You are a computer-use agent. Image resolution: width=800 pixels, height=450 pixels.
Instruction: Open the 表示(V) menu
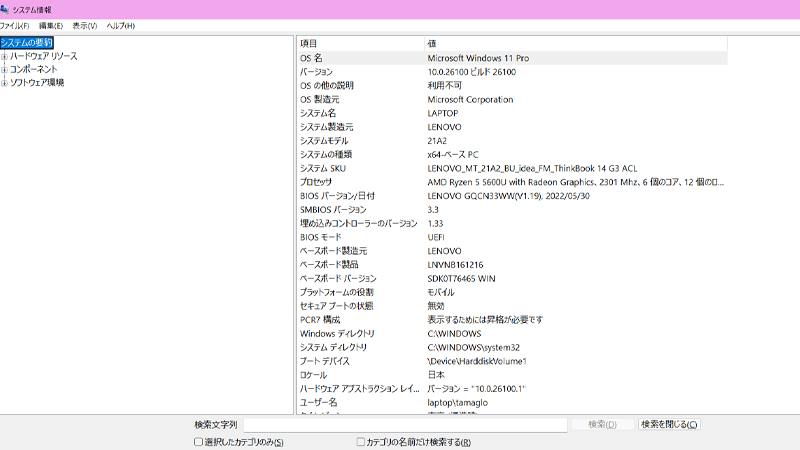tap(84, 26)
